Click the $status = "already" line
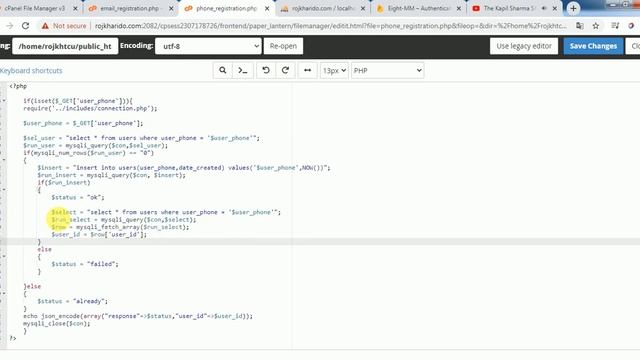Image resolution: width=640 pixels, height=360 pixels. [x=72, y=301]
